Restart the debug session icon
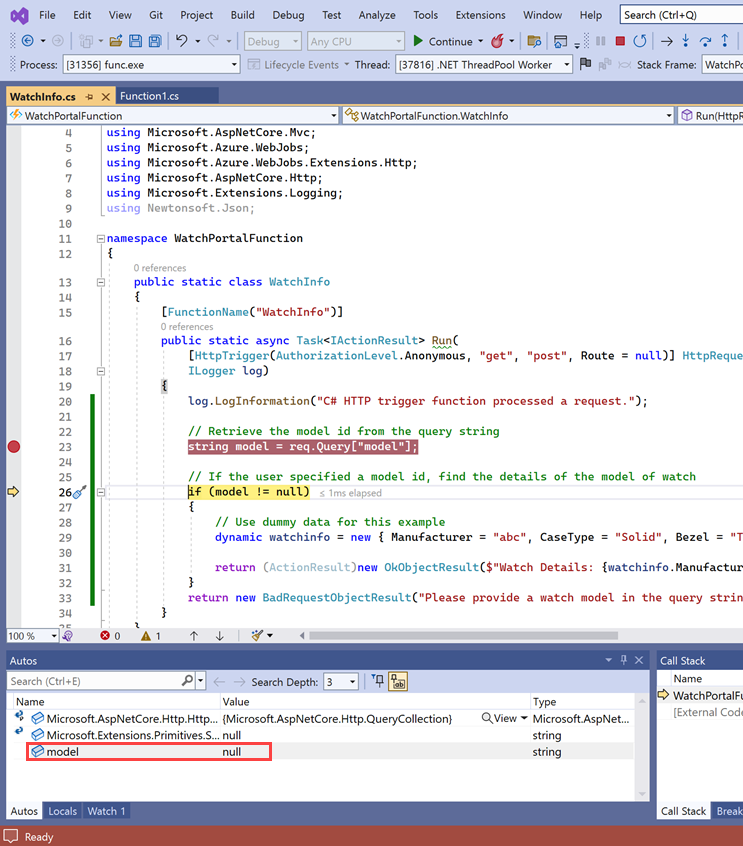 point(639,41)
